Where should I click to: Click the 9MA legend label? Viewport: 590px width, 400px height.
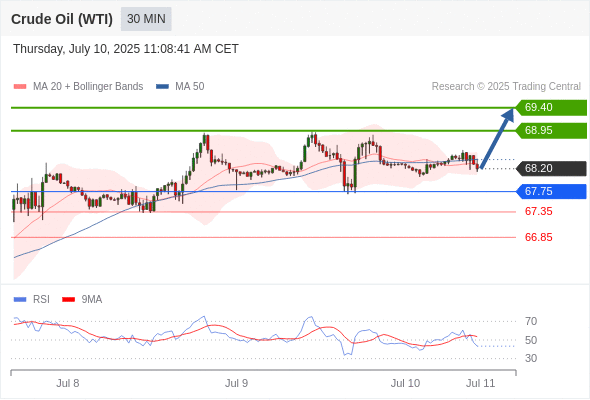tap(92, 300)
